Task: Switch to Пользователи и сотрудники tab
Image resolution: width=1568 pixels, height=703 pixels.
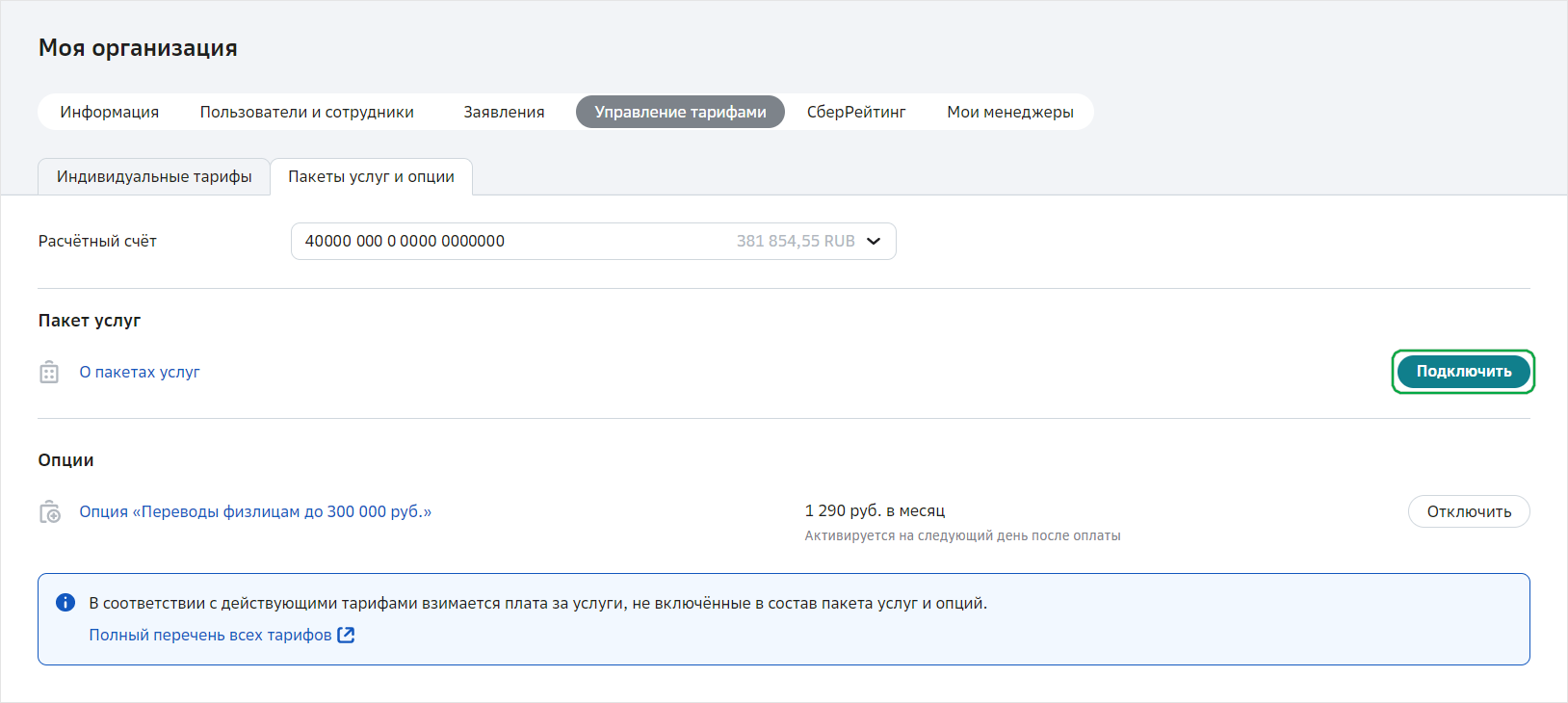Action: click(306, 112)
